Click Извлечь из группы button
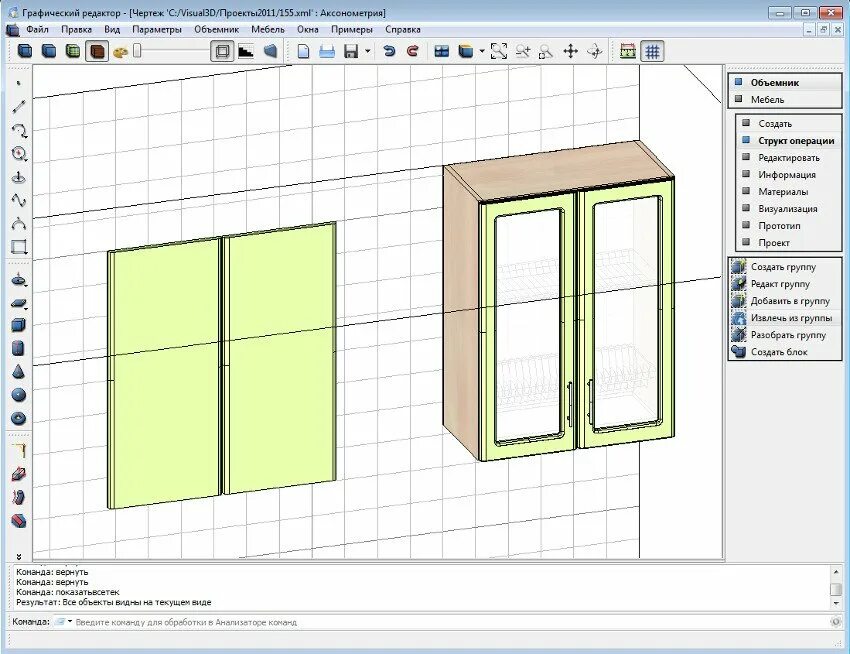850x654 pixels. [784, 318]
